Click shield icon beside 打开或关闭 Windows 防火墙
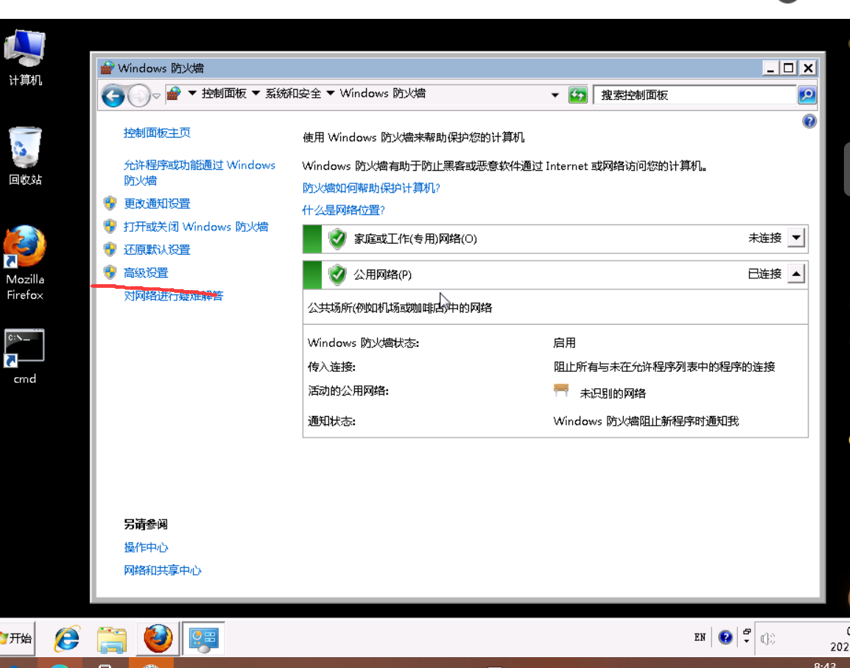865x668 pixels. 110,227
